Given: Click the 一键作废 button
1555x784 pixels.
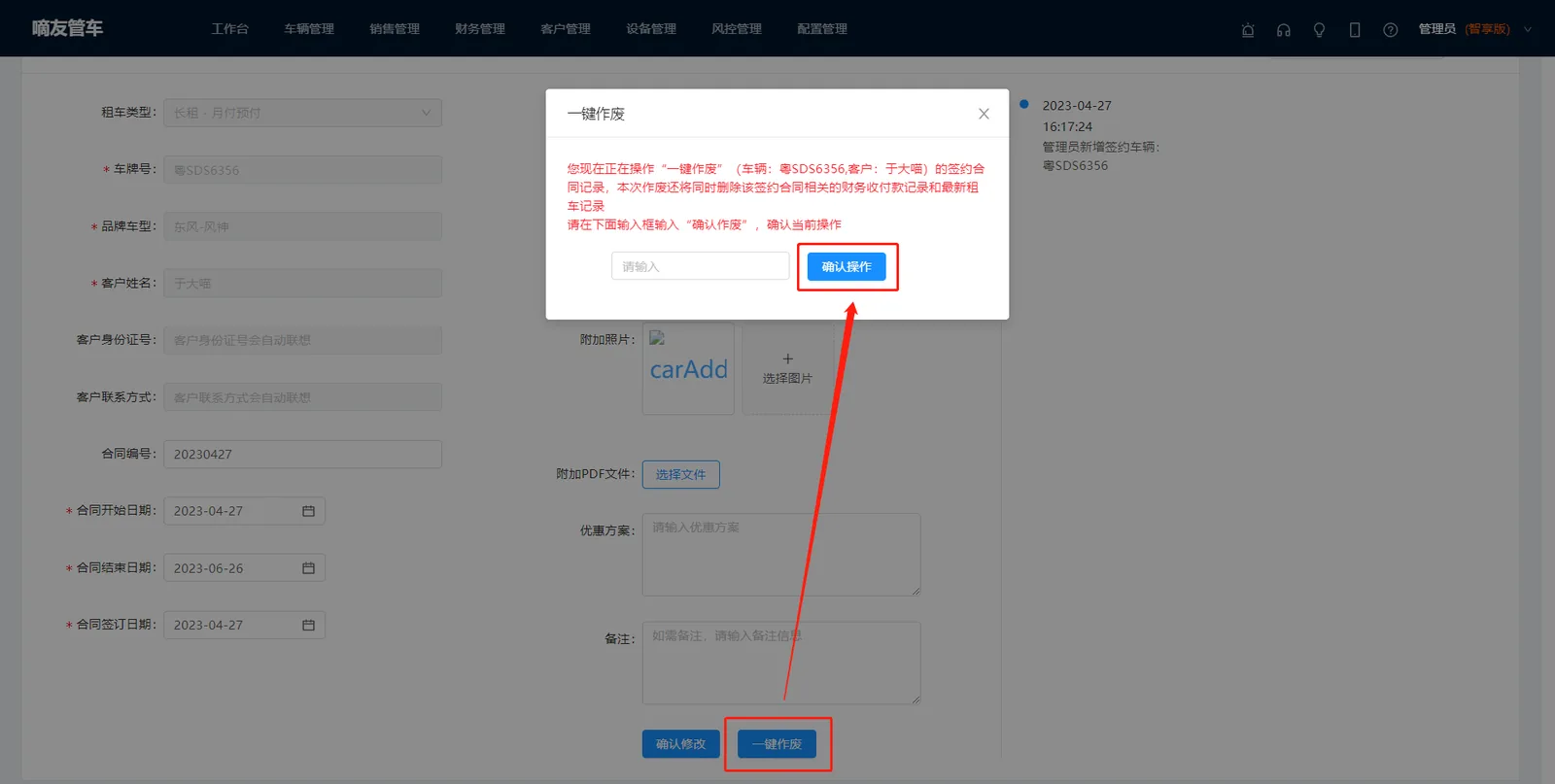Looking at the screenshot, I should click(x=777, y=744).
